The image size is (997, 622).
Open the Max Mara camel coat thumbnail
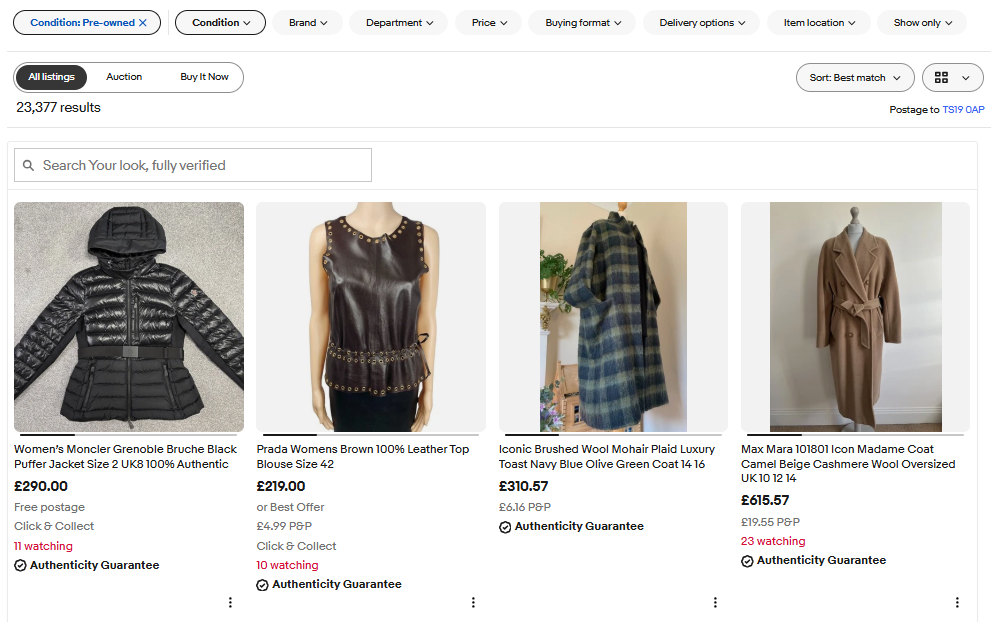click(855, 317)
